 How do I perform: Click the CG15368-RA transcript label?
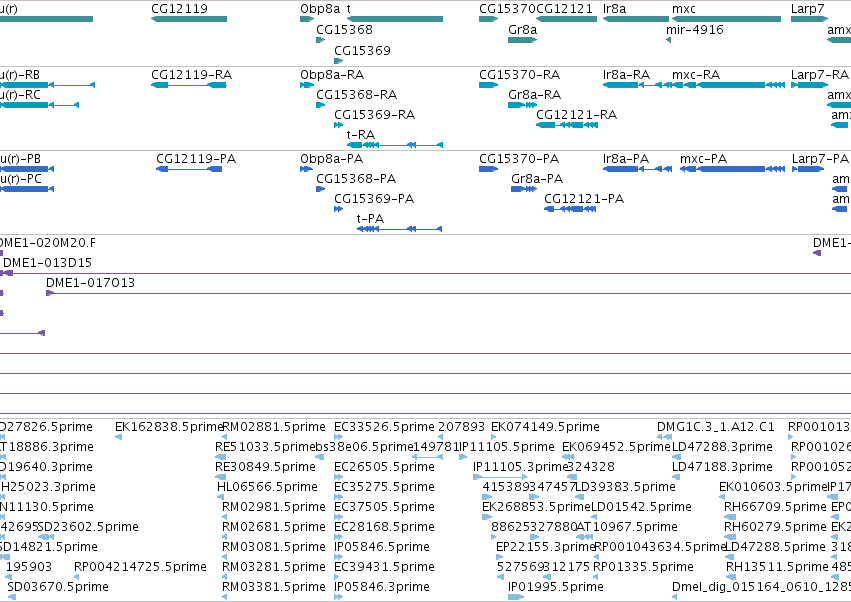[x=357, y=94]
